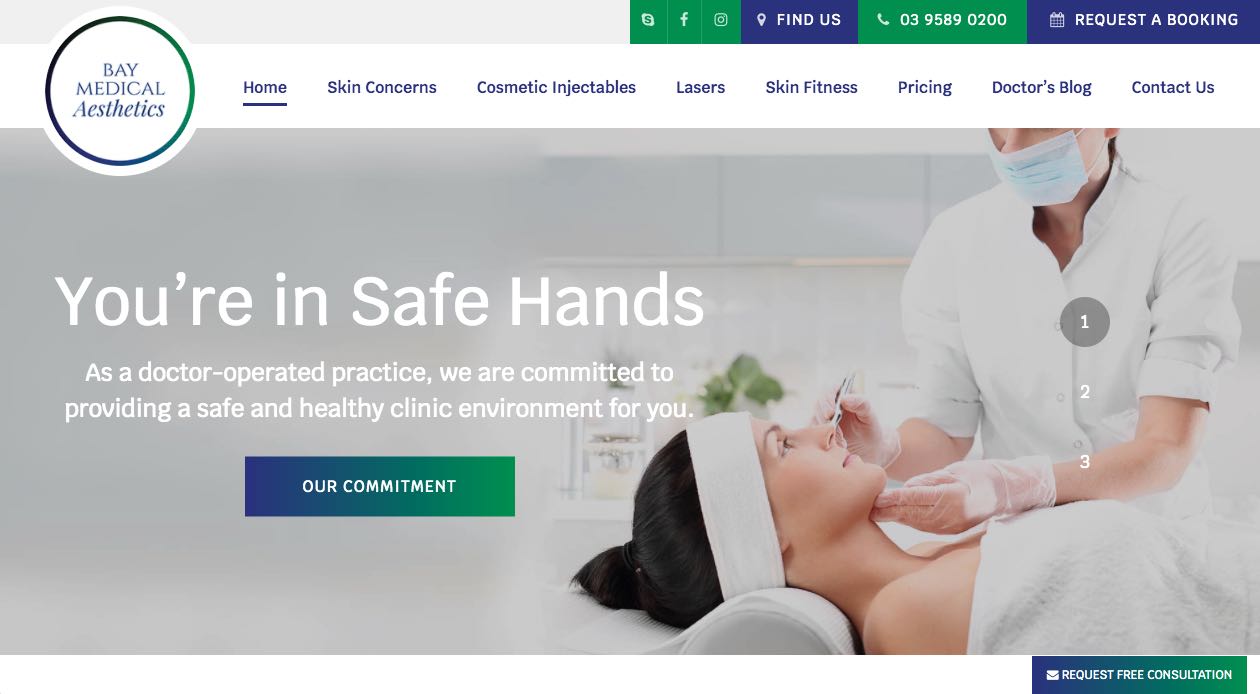Click the Bay Medical Aesthetics logo

coord(120,91)
